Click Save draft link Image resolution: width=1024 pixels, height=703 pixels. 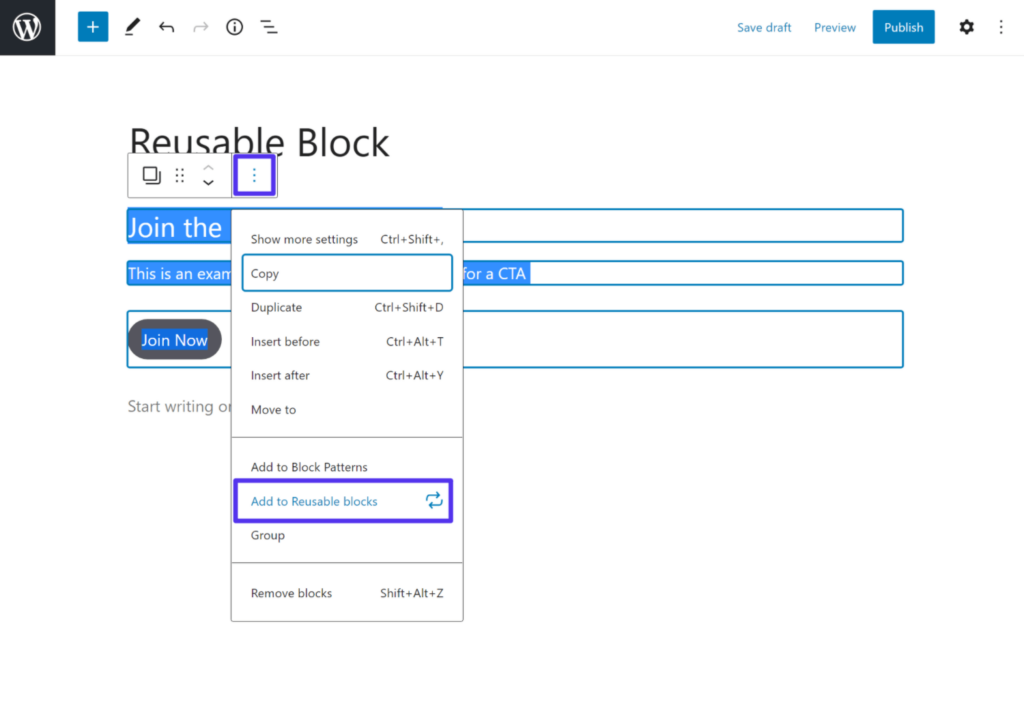coord(764,27)
